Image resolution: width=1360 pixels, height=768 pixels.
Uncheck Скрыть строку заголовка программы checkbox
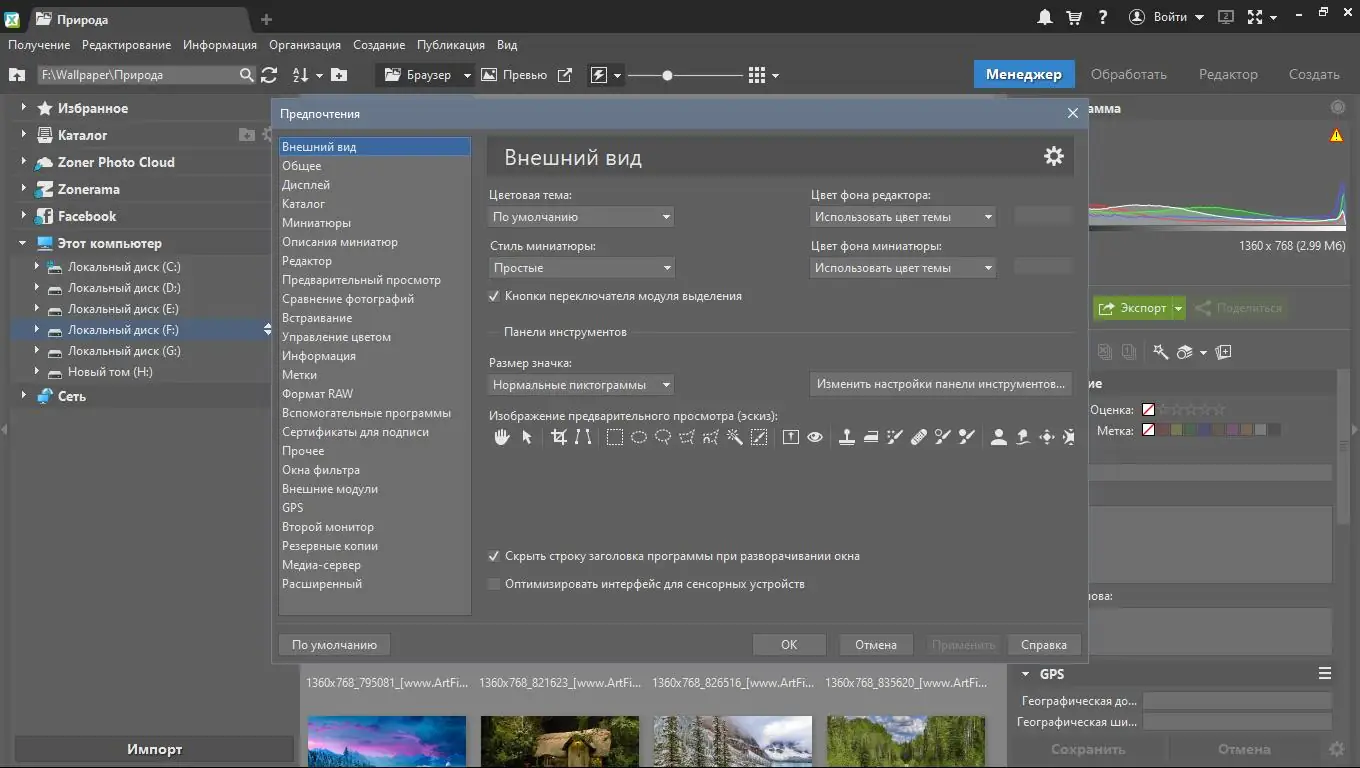[x=494, y=556]
